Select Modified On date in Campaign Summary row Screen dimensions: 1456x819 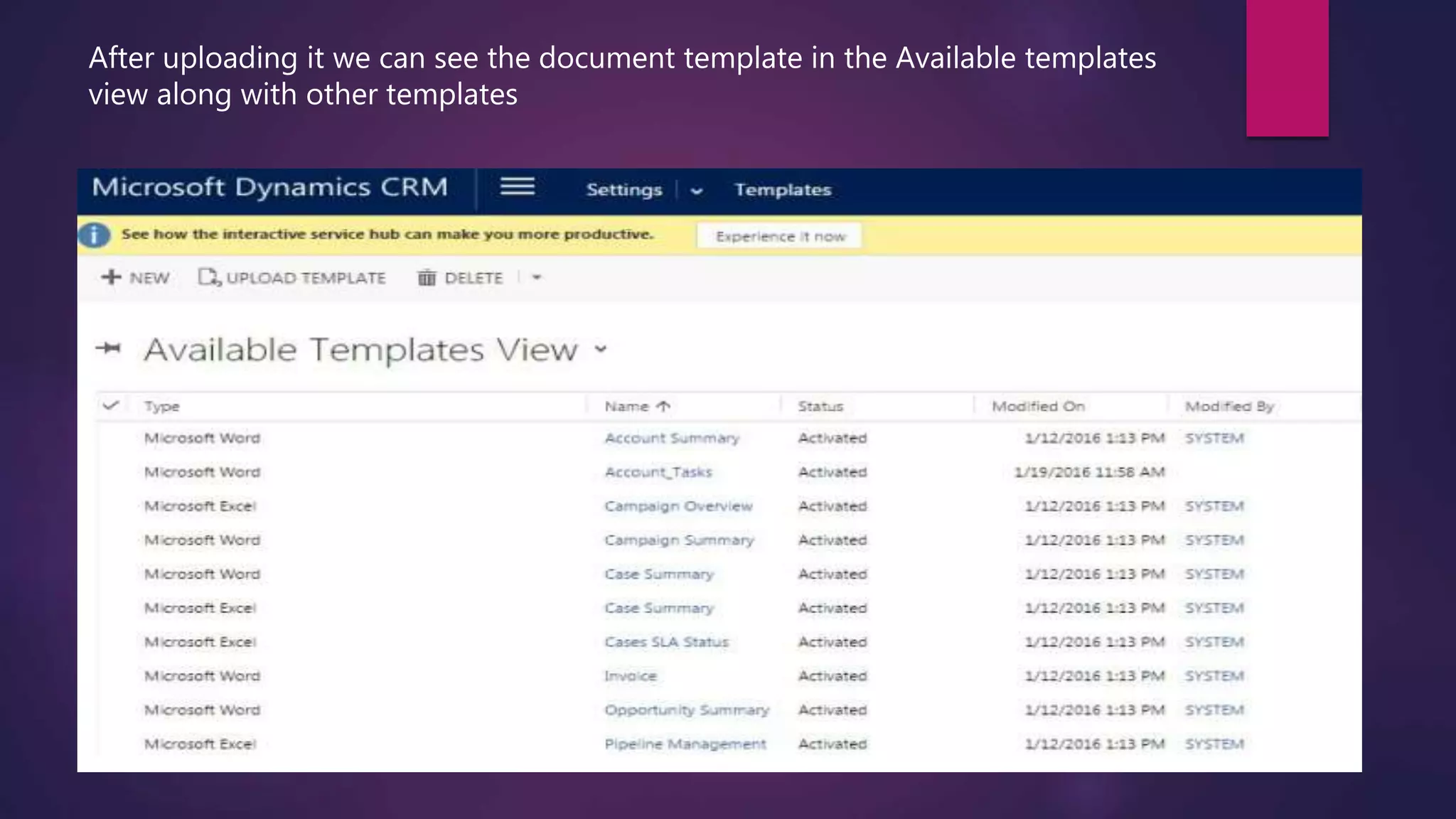click(1095, 540)
